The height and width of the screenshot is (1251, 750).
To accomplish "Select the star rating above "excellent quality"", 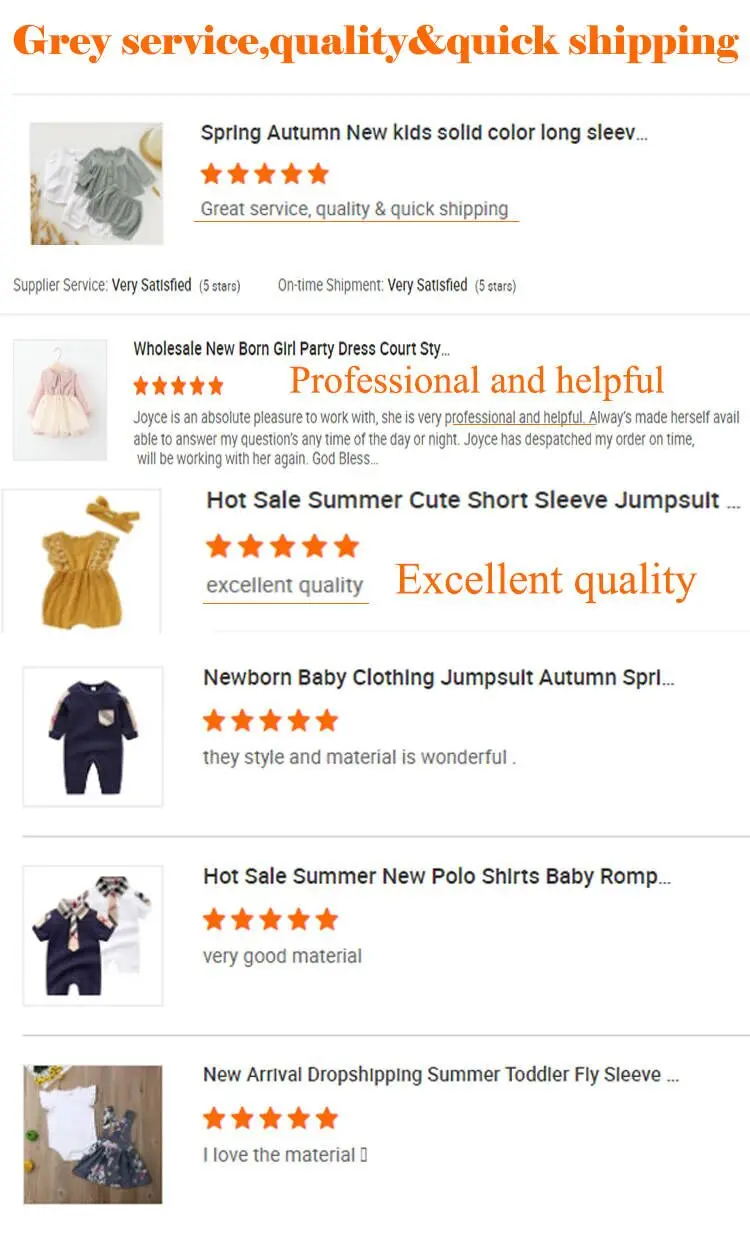I will pos(282,546).
